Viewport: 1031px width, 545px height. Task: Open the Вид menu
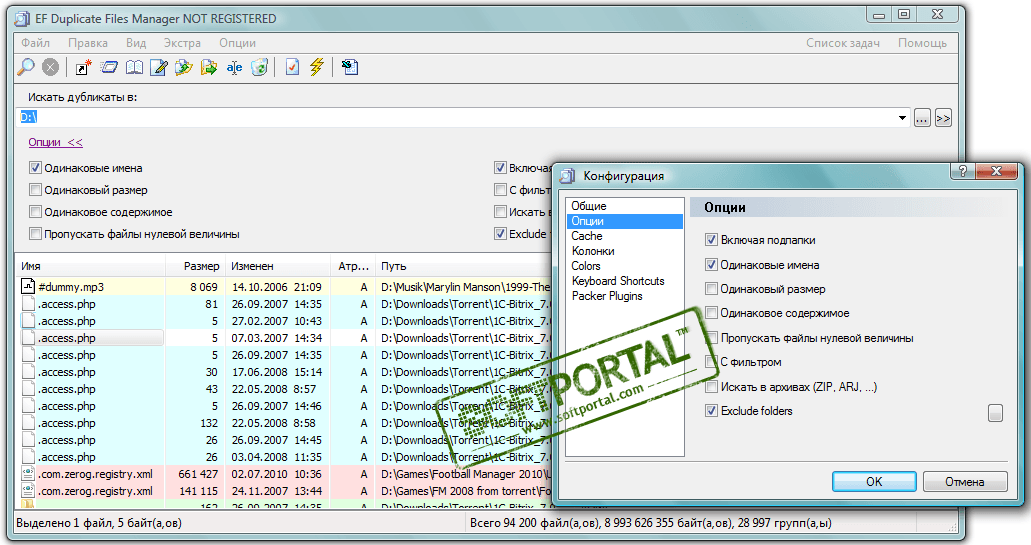[136, 43]
